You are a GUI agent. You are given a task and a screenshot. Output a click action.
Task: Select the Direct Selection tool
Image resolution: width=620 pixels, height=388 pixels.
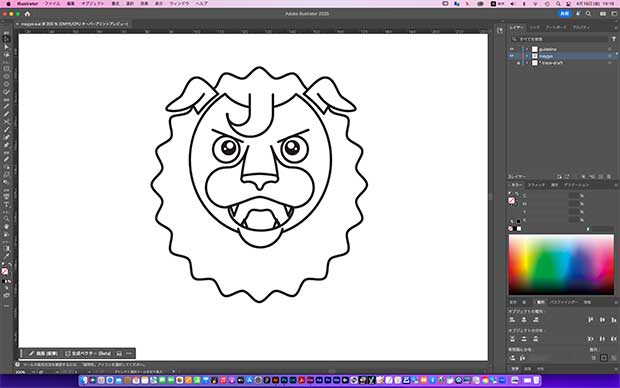6,47
